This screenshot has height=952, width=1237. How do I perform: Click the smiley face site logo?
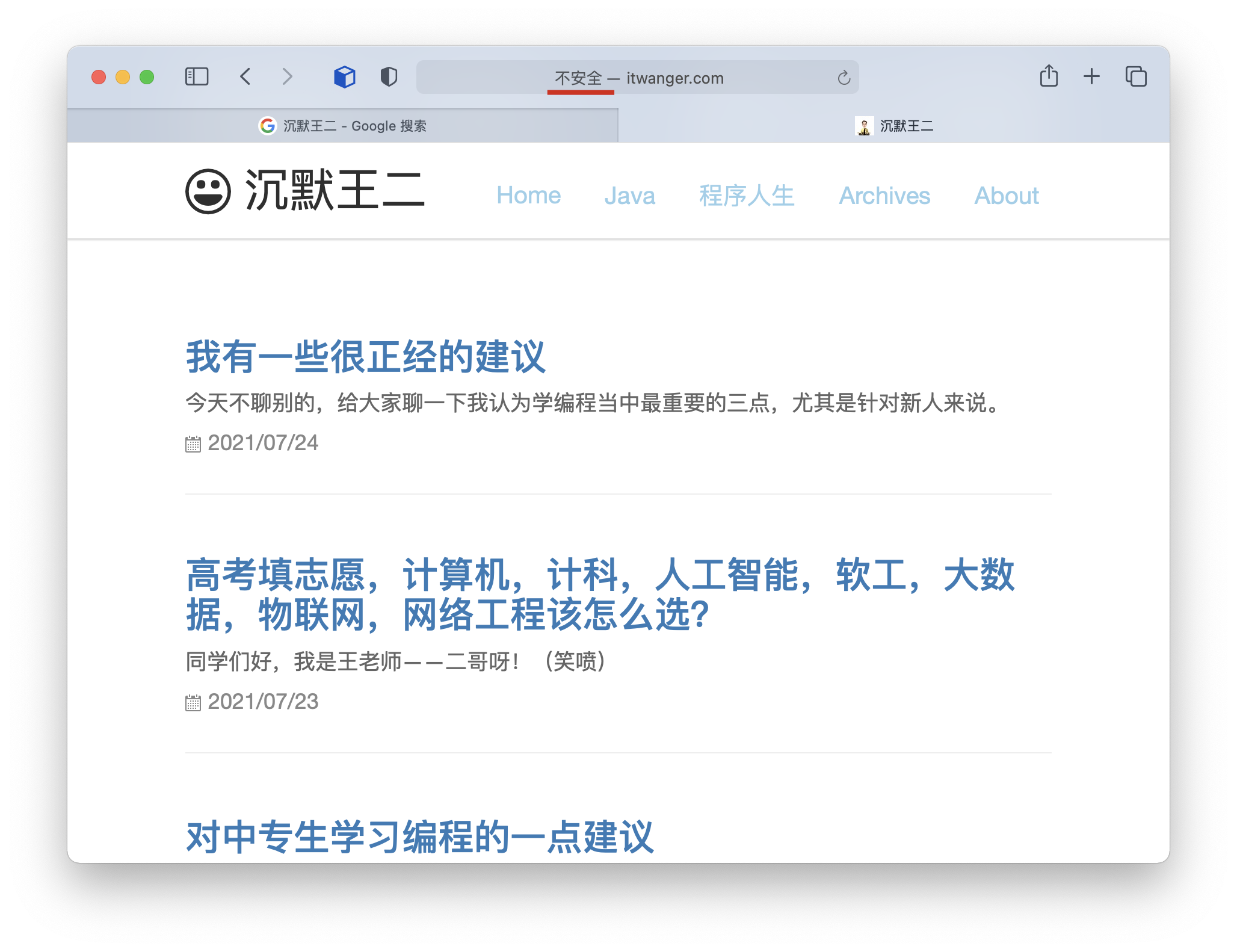[208, 191]
